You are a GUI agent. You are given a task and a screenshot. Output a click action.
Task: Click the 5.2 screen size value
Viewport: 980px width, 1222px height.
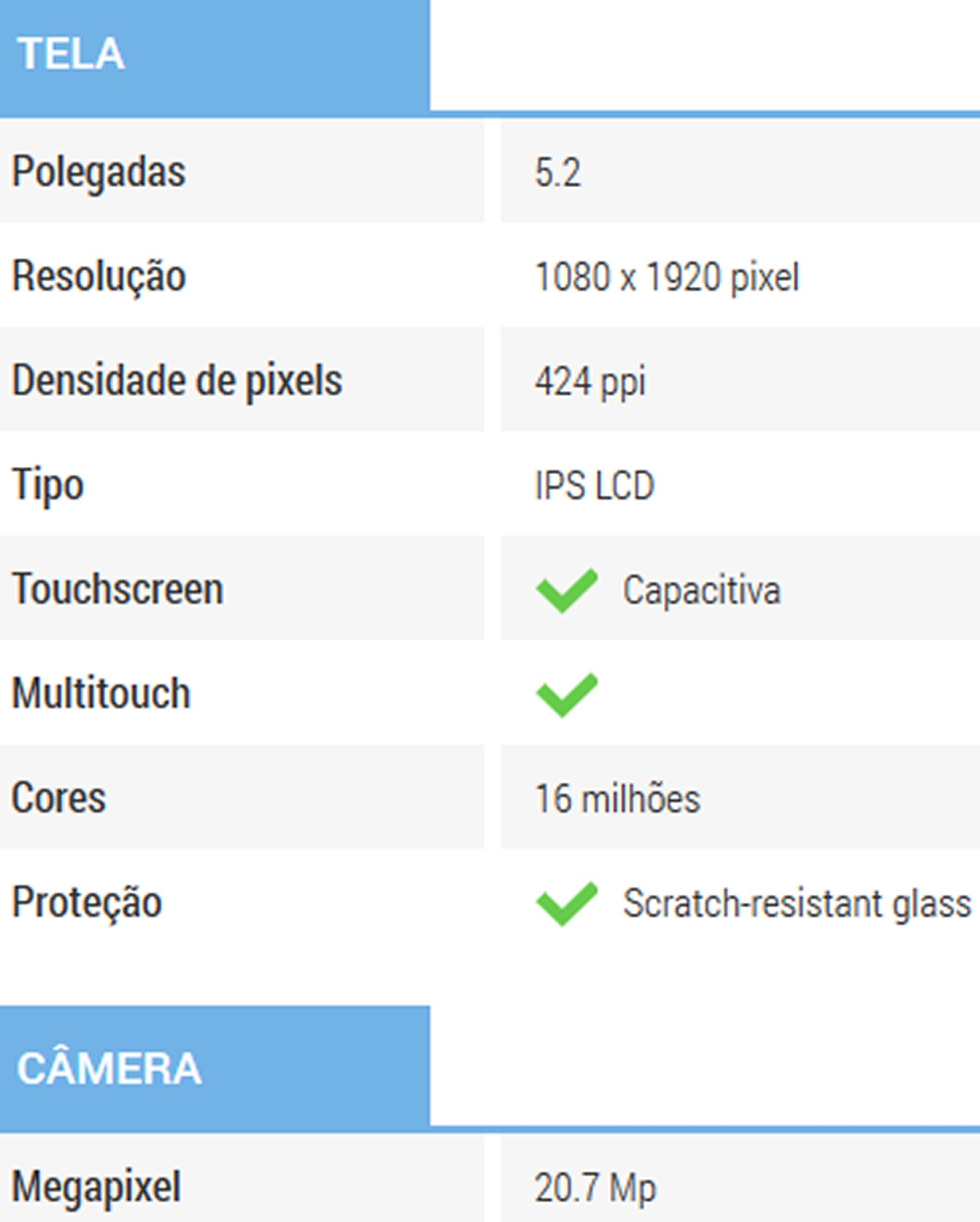[557, 173]
